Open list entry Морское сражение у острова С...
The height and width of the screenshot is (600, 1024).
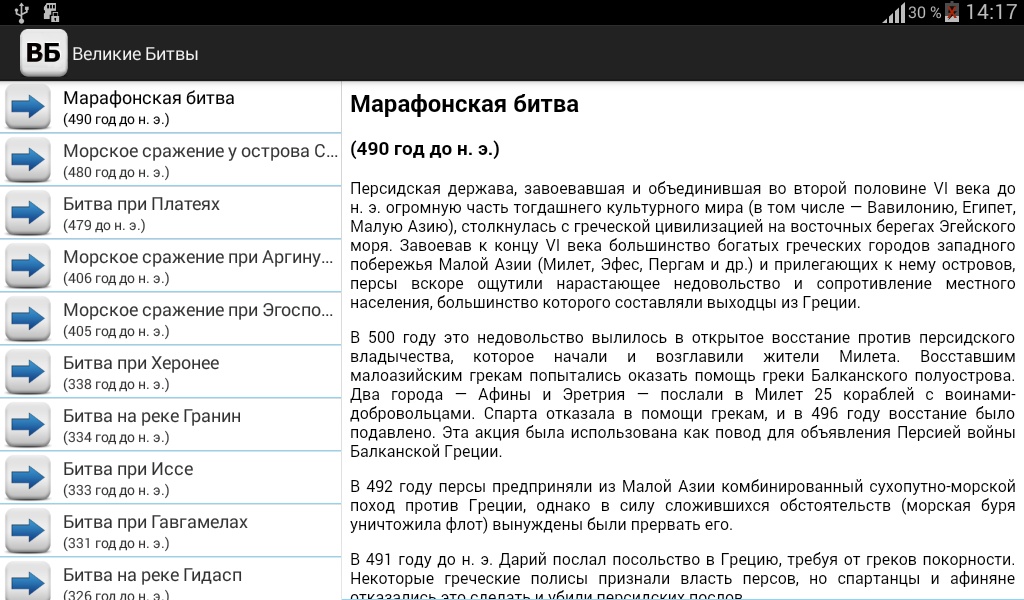[x=170, y=160]
